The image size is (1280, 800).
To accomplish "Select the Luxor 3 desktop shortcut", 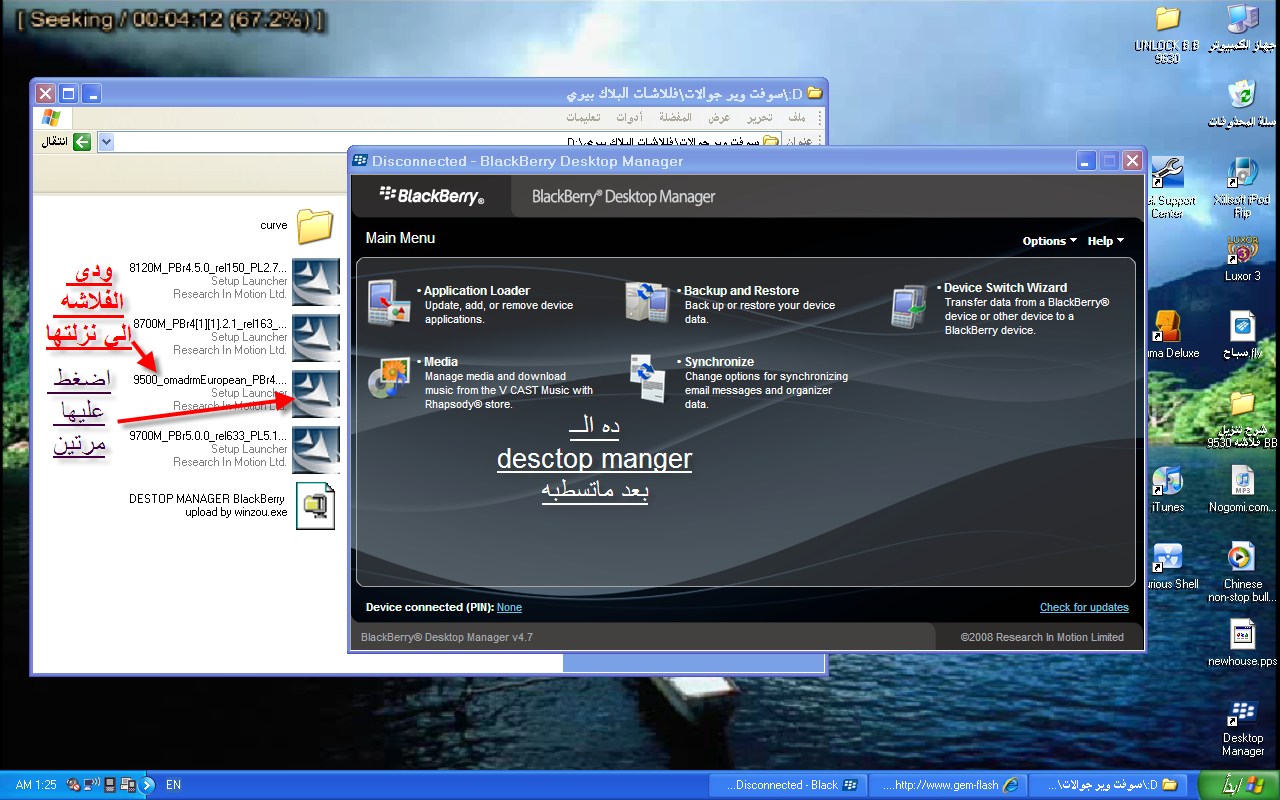I will (1242, 249).
